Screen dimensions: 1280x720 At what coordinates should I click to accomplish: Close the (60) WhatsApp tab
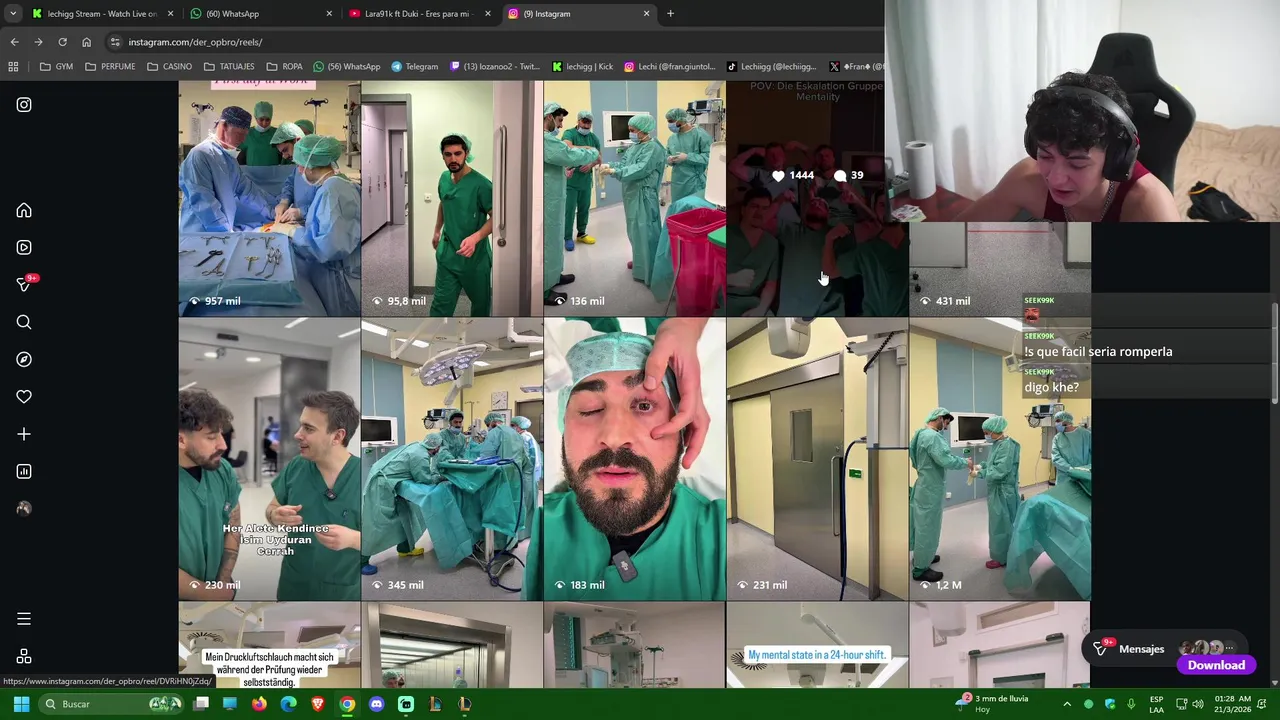click(329, 14)
